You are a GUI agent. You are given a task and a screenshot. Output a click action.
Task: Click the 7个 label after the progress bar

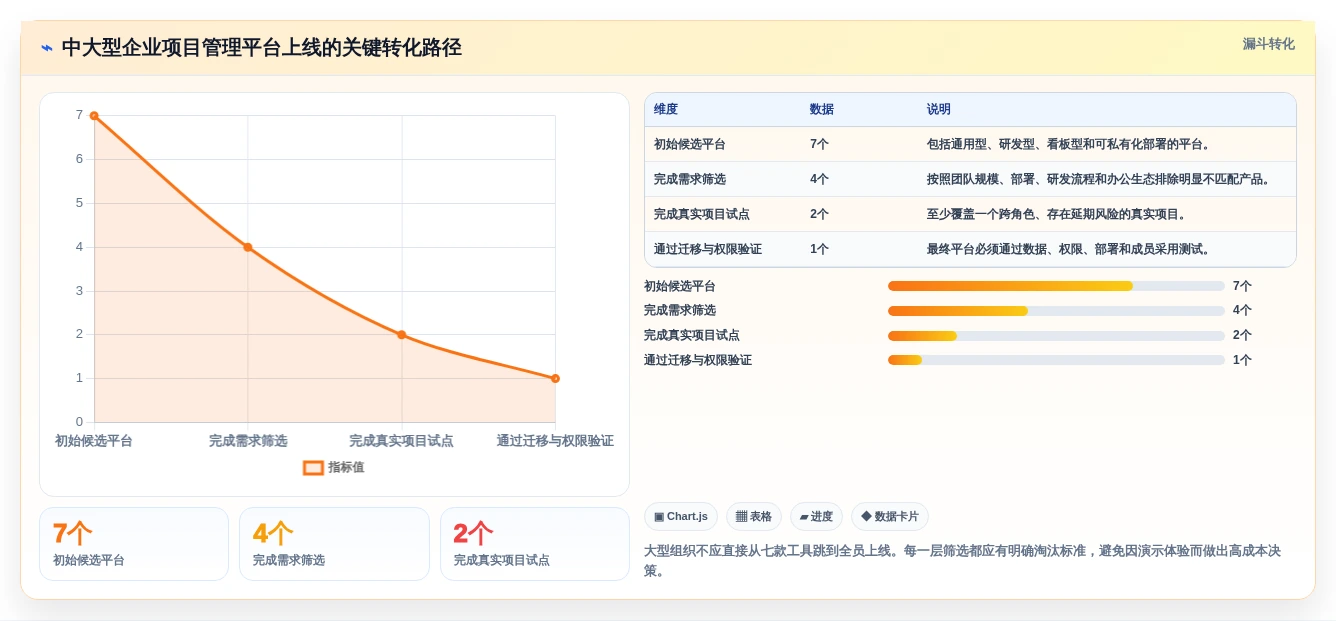[x=1242, y=286]
